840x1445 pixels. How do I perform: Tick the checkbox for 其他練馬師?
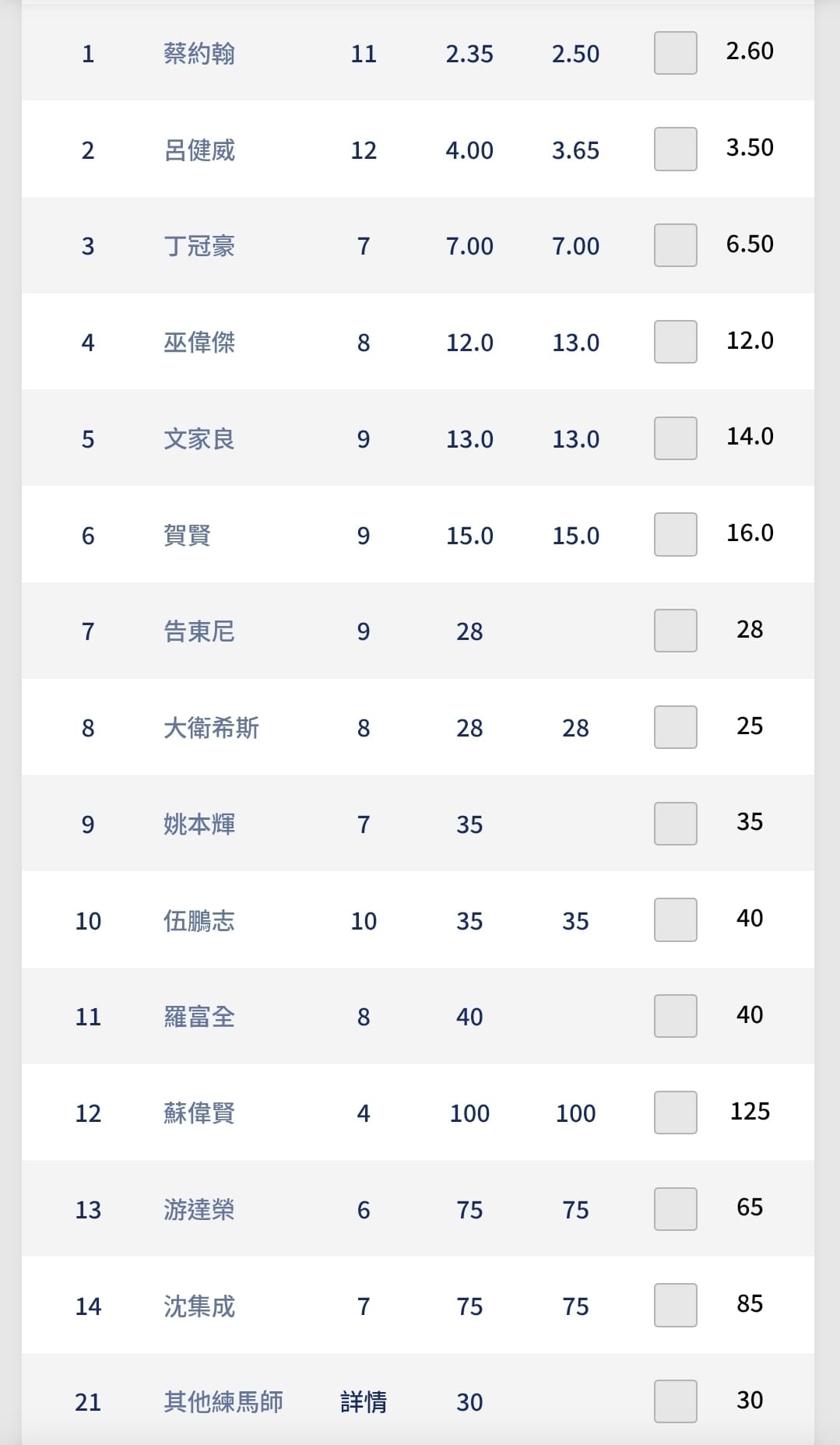click(x=675, y=1401)
